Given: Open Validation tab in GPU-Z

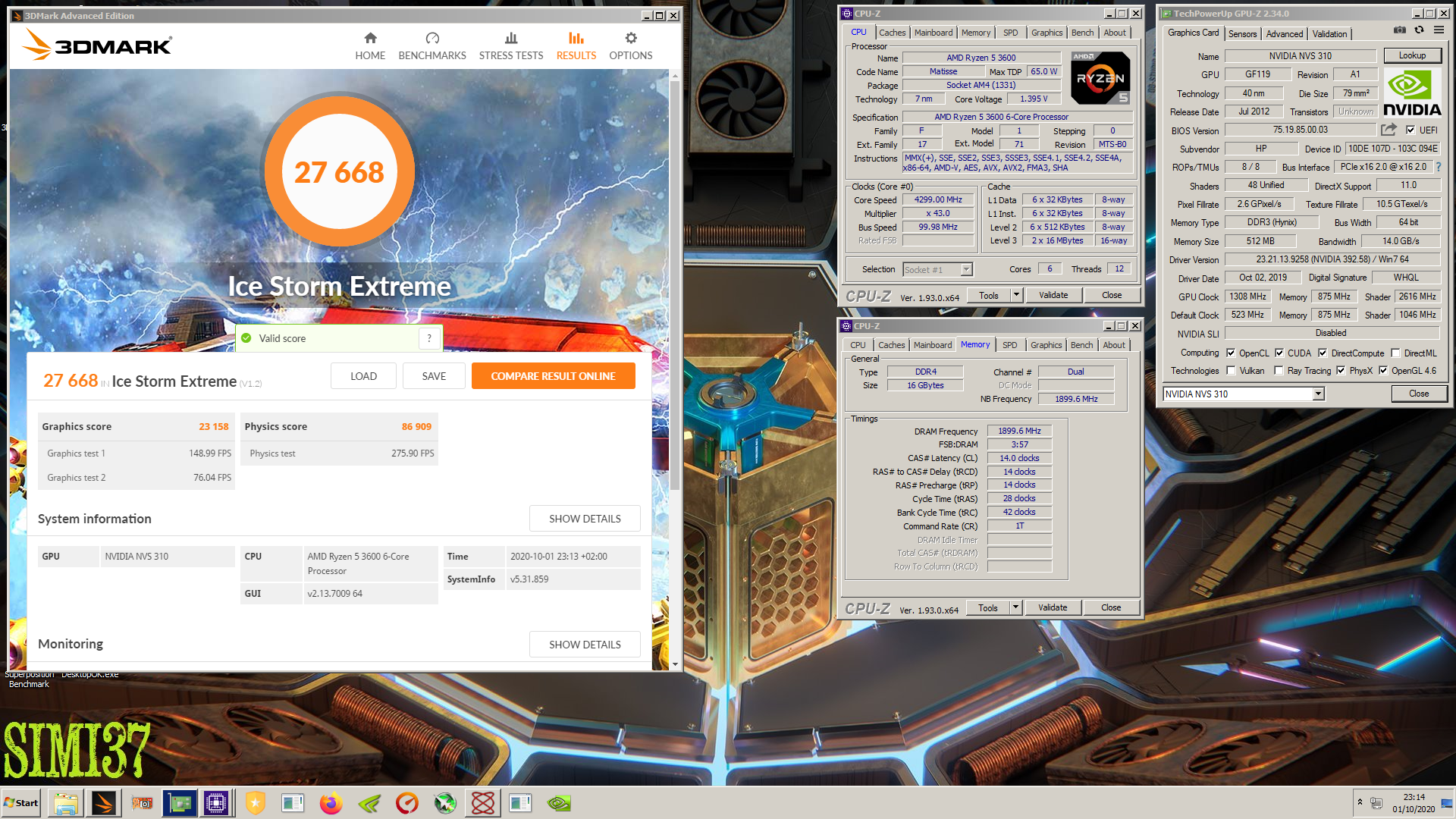Looking at the screenshot, I should click(1330, 34).
